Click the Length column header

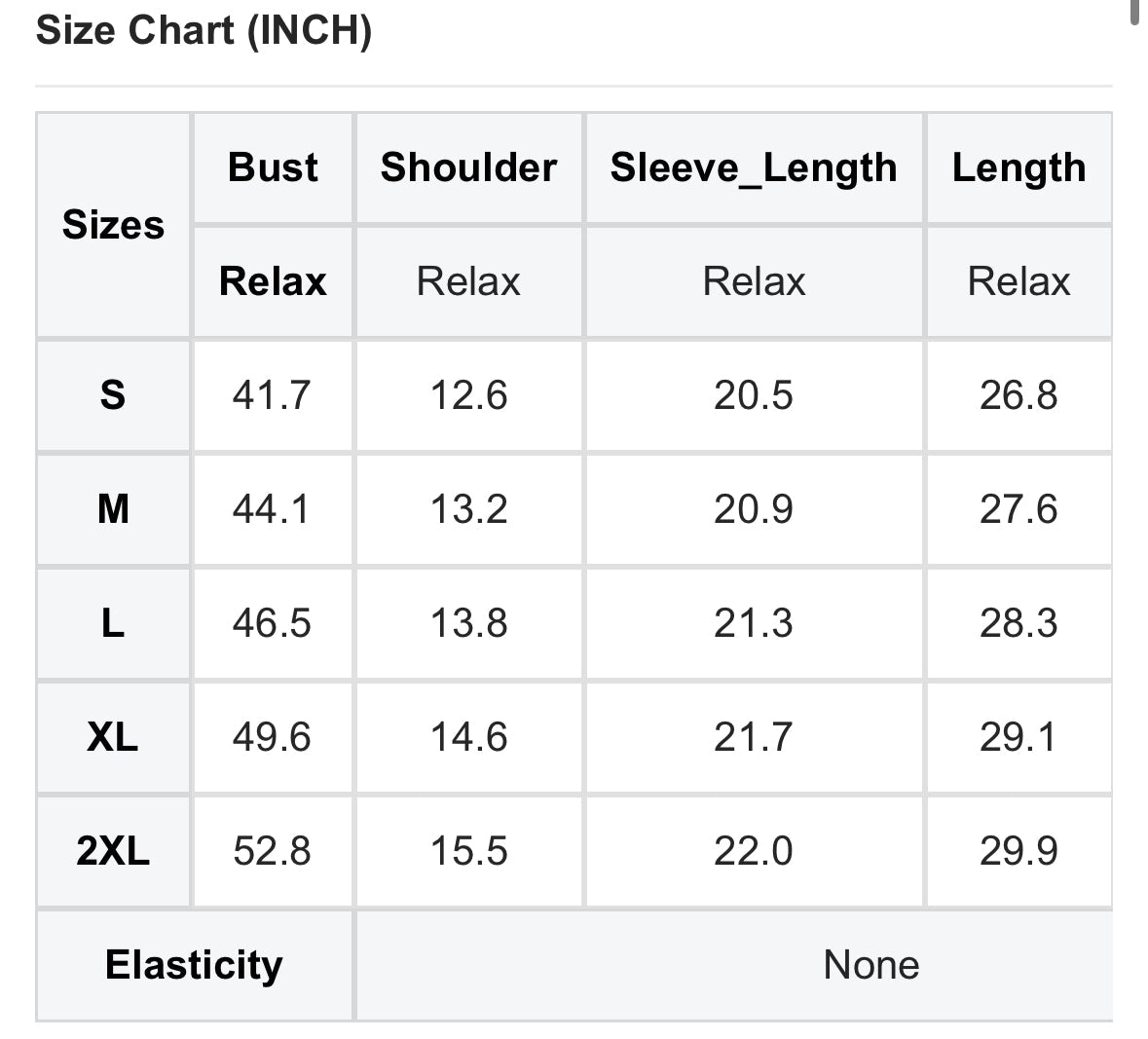(x=1019, y=167)
